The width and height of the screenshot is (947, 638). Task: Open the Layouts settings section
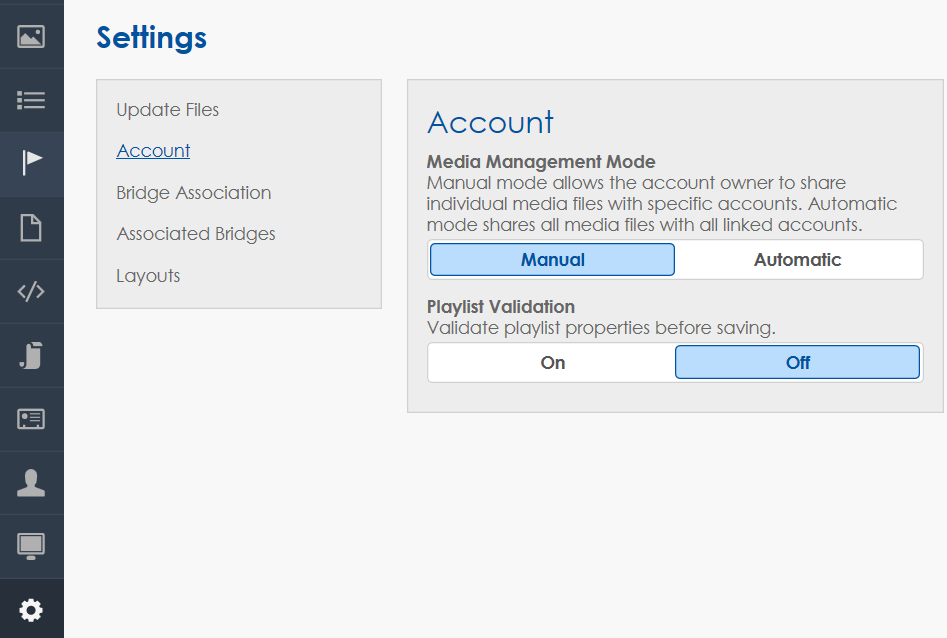pyautogui.click(x=148, y=276)
